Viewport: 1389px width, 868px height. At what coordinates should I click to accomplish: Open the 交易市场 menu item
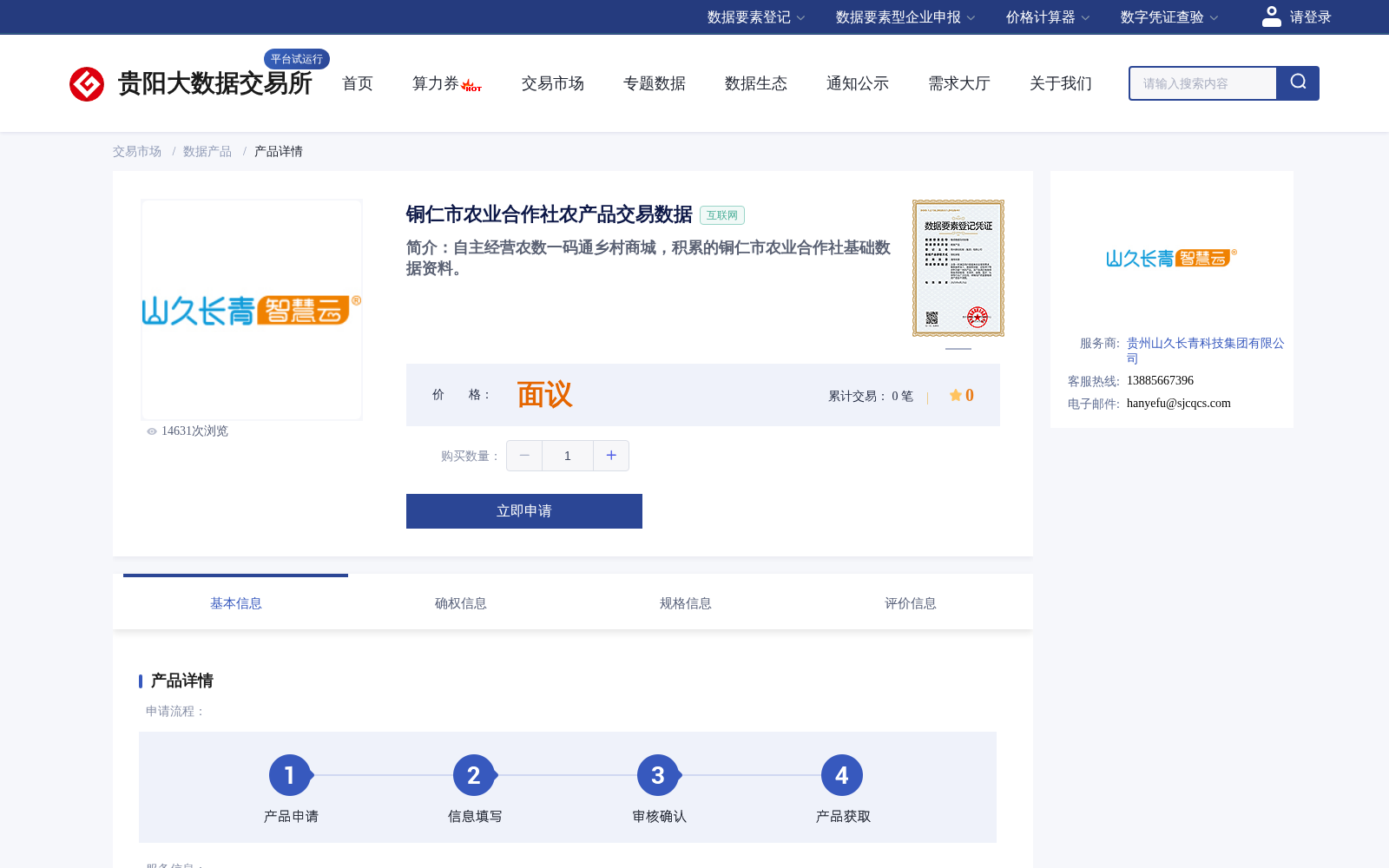pos(553,83)
